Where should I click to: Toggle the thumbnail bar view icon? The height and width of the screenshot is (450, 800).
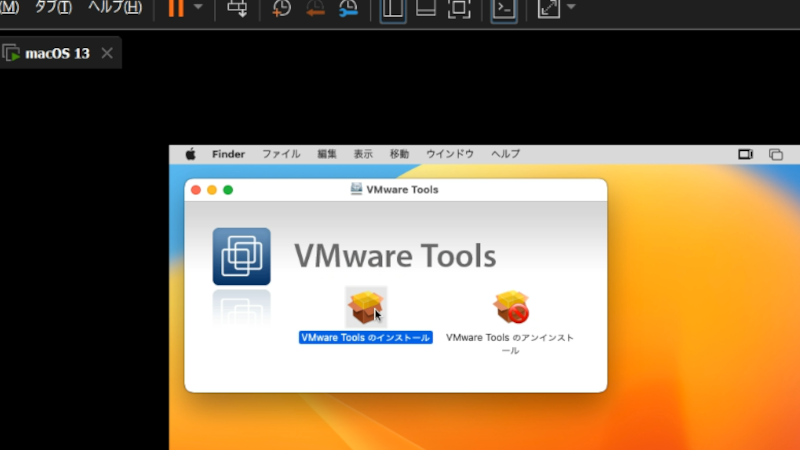pyautogui.click(x=426, y=9)
